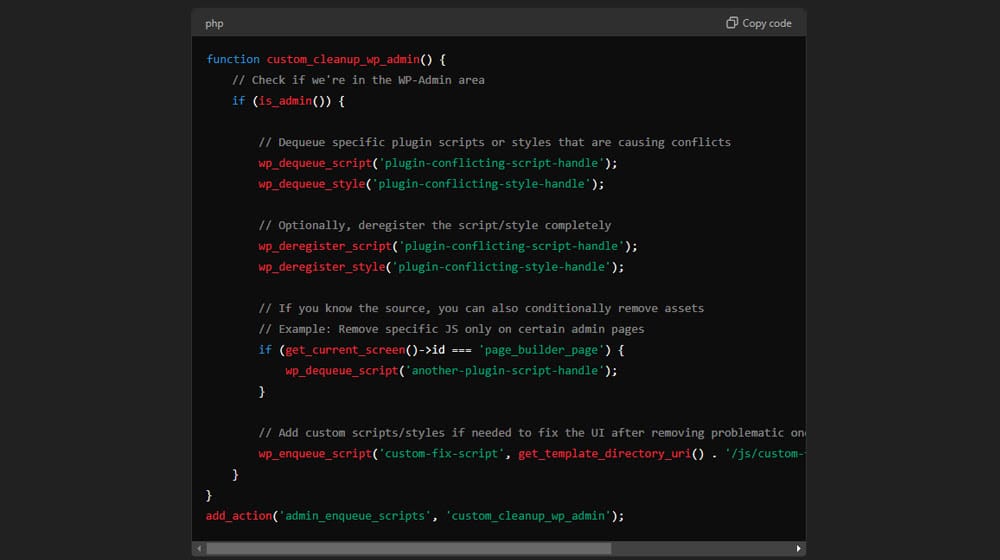This screenshot has width=1000, height=560.
Task: Click the wp_deregister_script function call
Action: pyautogui.click(x=325, y=246)
